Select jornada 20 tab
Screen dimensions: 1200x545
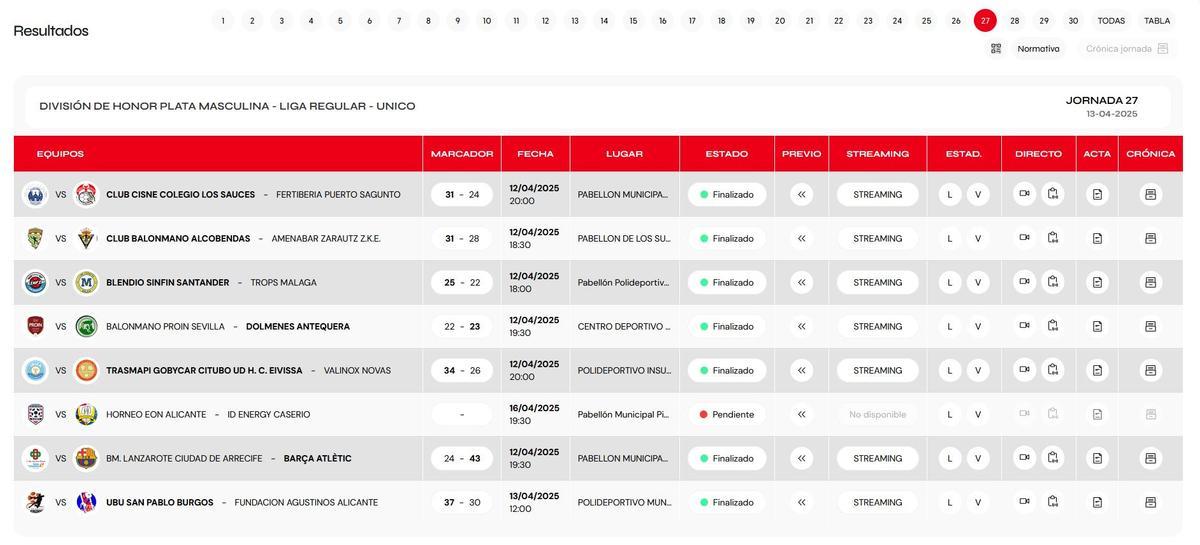(780, 20)
